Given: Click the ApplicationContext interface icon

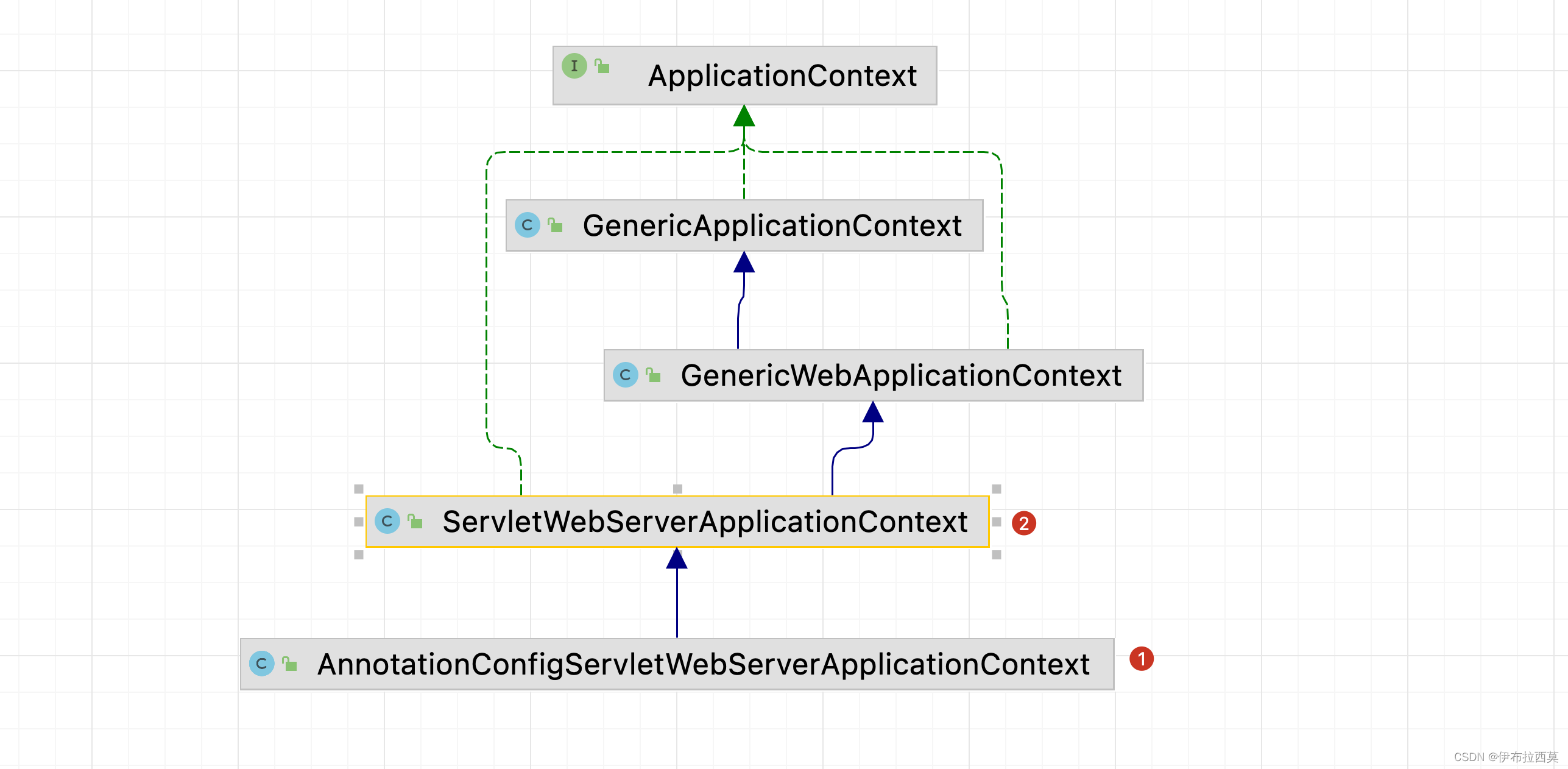Looking at the screenshot, I should click(574, 66).
